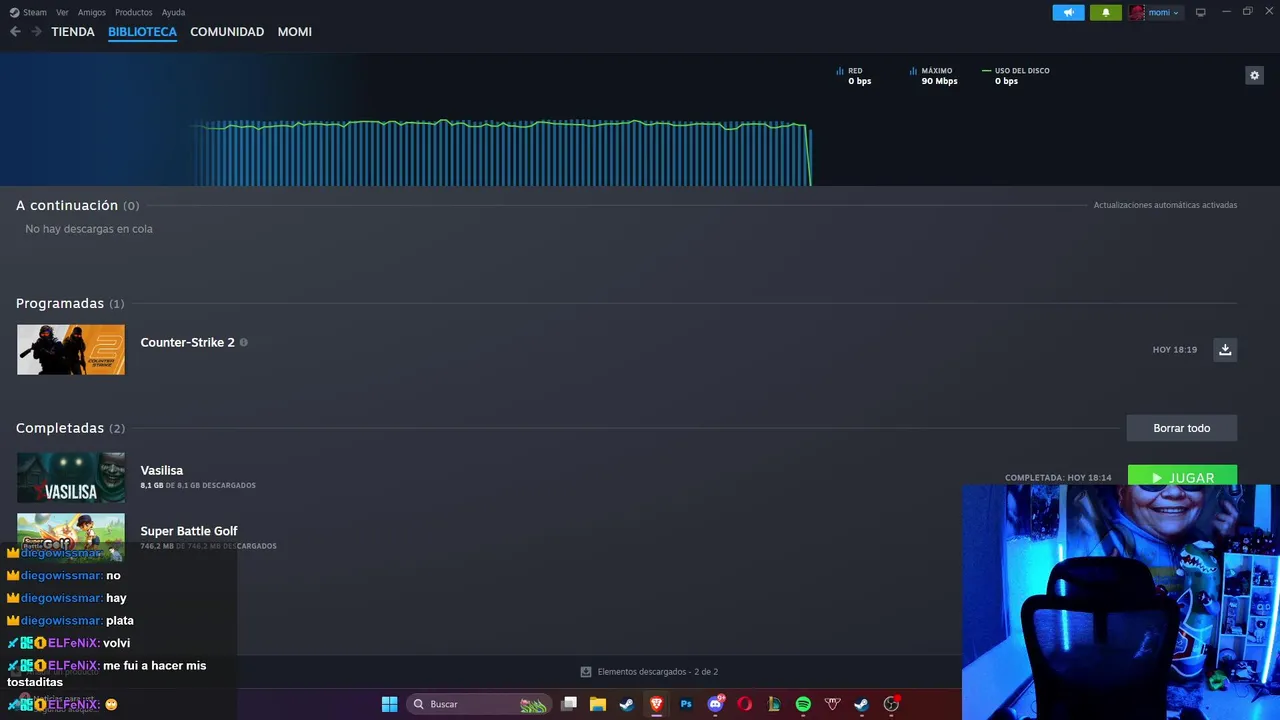Go back with the left arrow
Viewport: 1280px width, 720px height.
tap(15, 32)
